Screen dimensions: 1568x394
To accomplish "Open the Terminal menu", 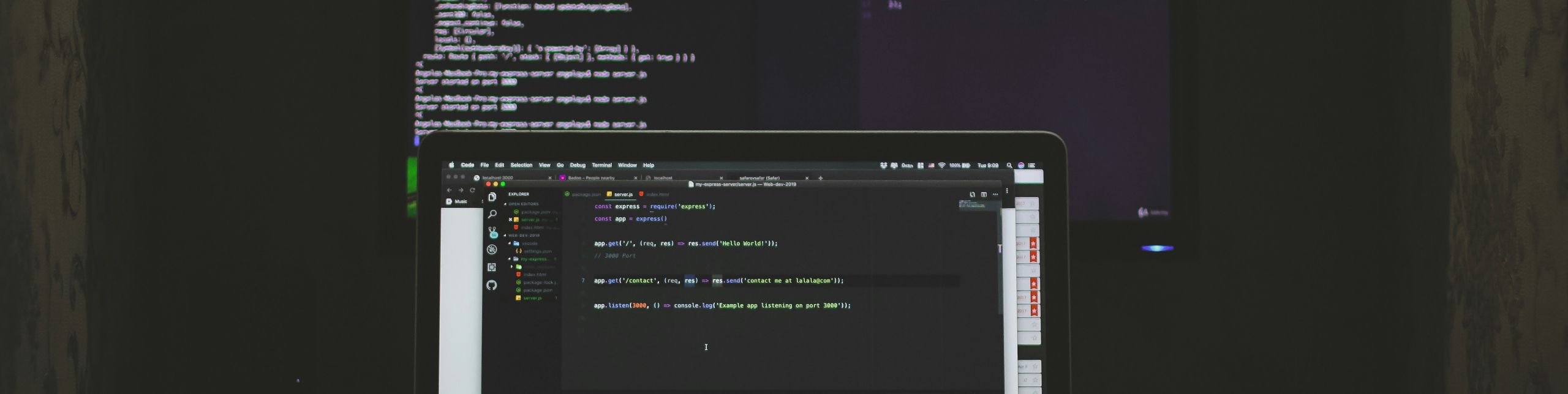I will [x=601, y=165].
